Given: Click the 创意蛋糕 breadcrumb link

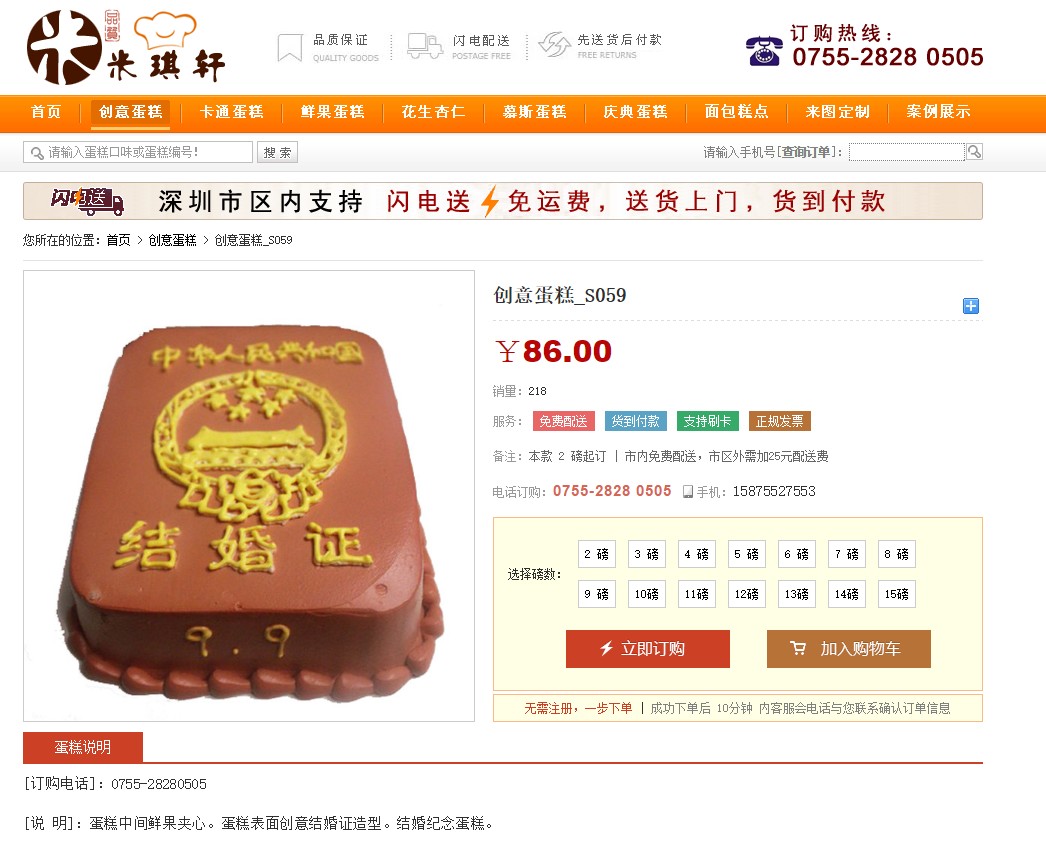Looking at the screenshot, I should point(172,240).
